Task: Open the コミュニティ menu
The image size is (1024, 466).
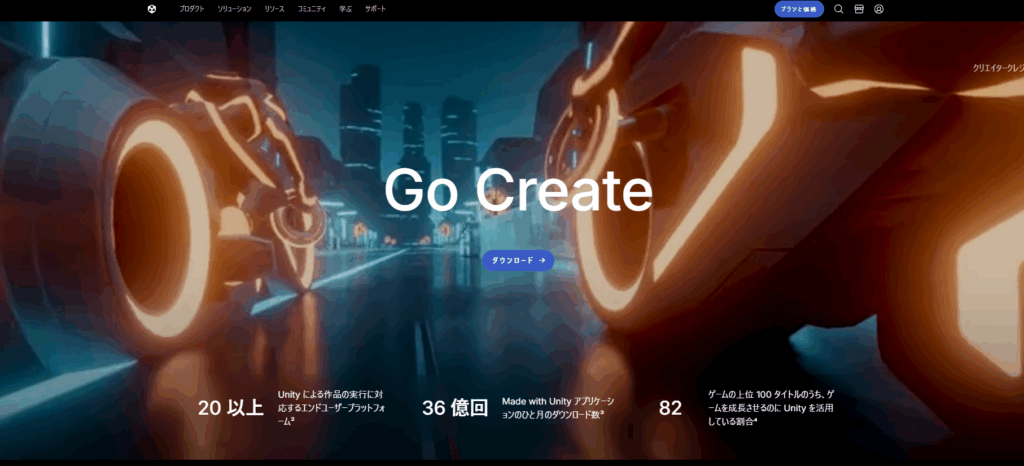Action: point(312,9)
